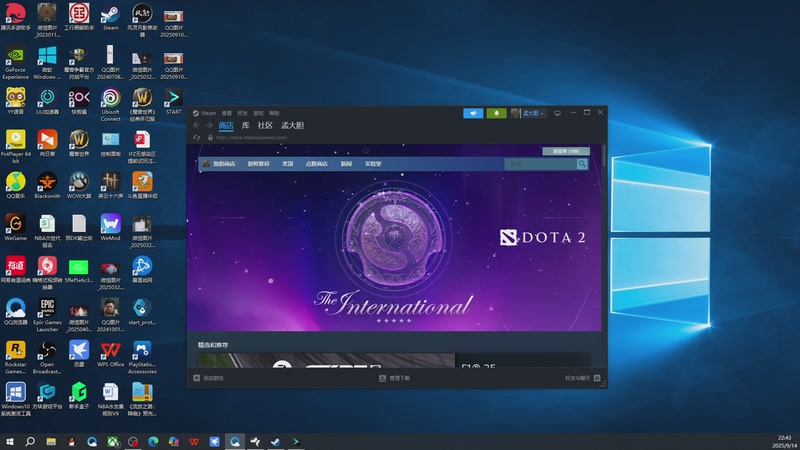This screenshot has height=450, width=800.
Task: Open 点数商店 link
Action: 316,164
